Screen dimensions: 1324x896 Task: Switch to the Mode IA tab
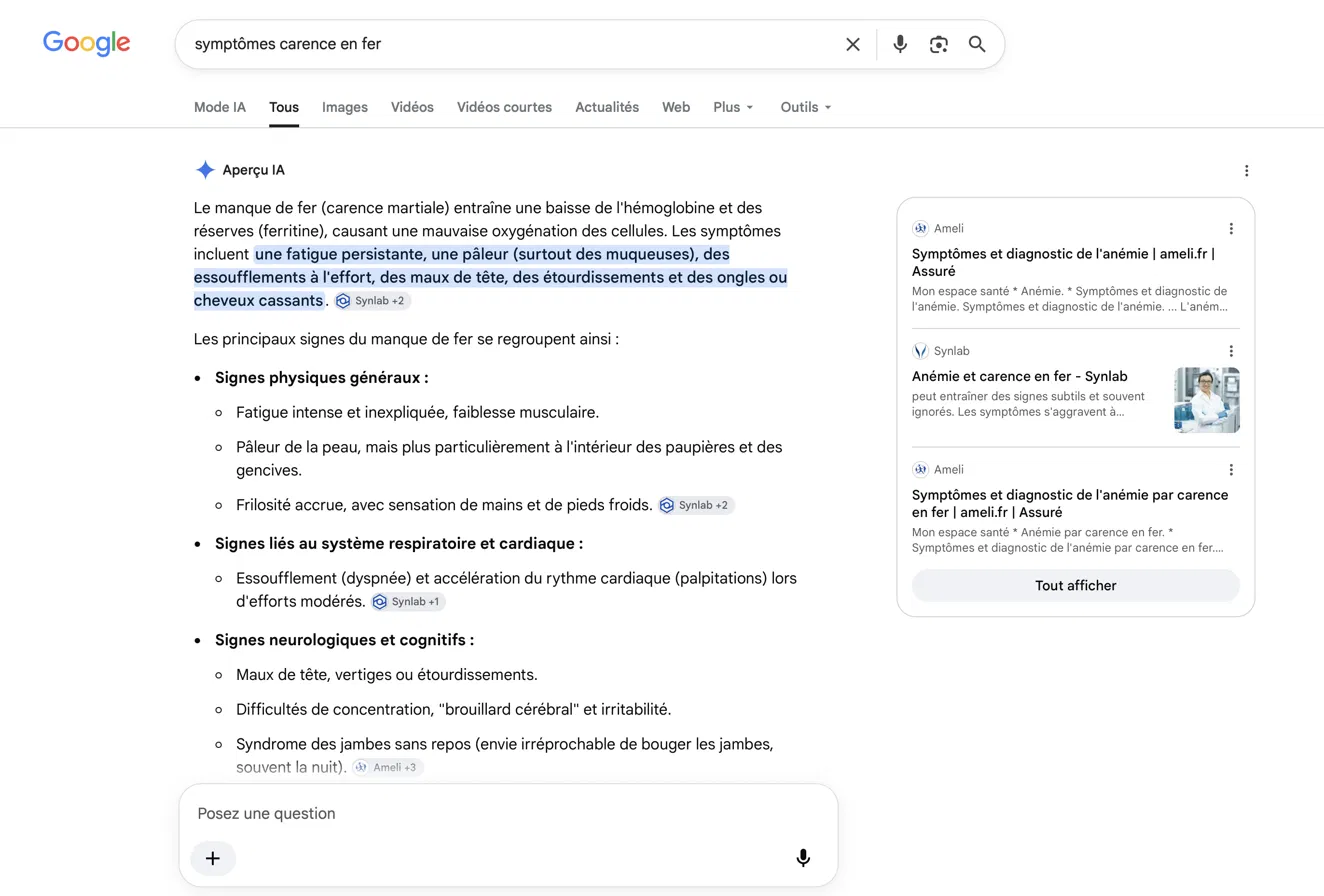(220, 107)
